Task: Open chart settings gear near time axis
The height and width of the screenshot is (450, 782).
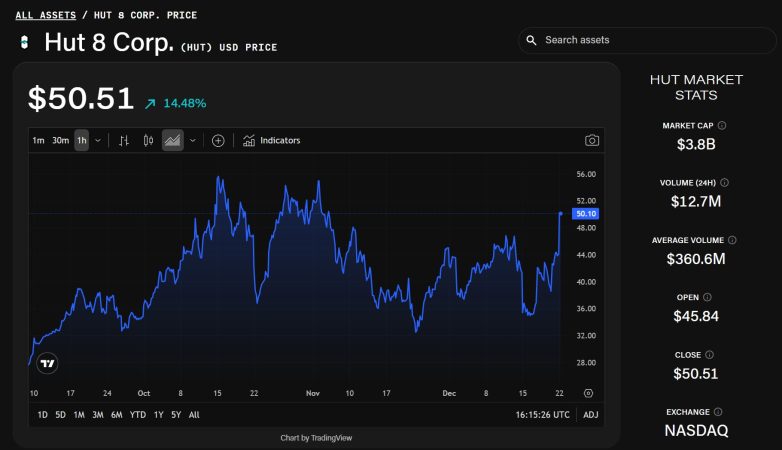Action: [588, 393]
